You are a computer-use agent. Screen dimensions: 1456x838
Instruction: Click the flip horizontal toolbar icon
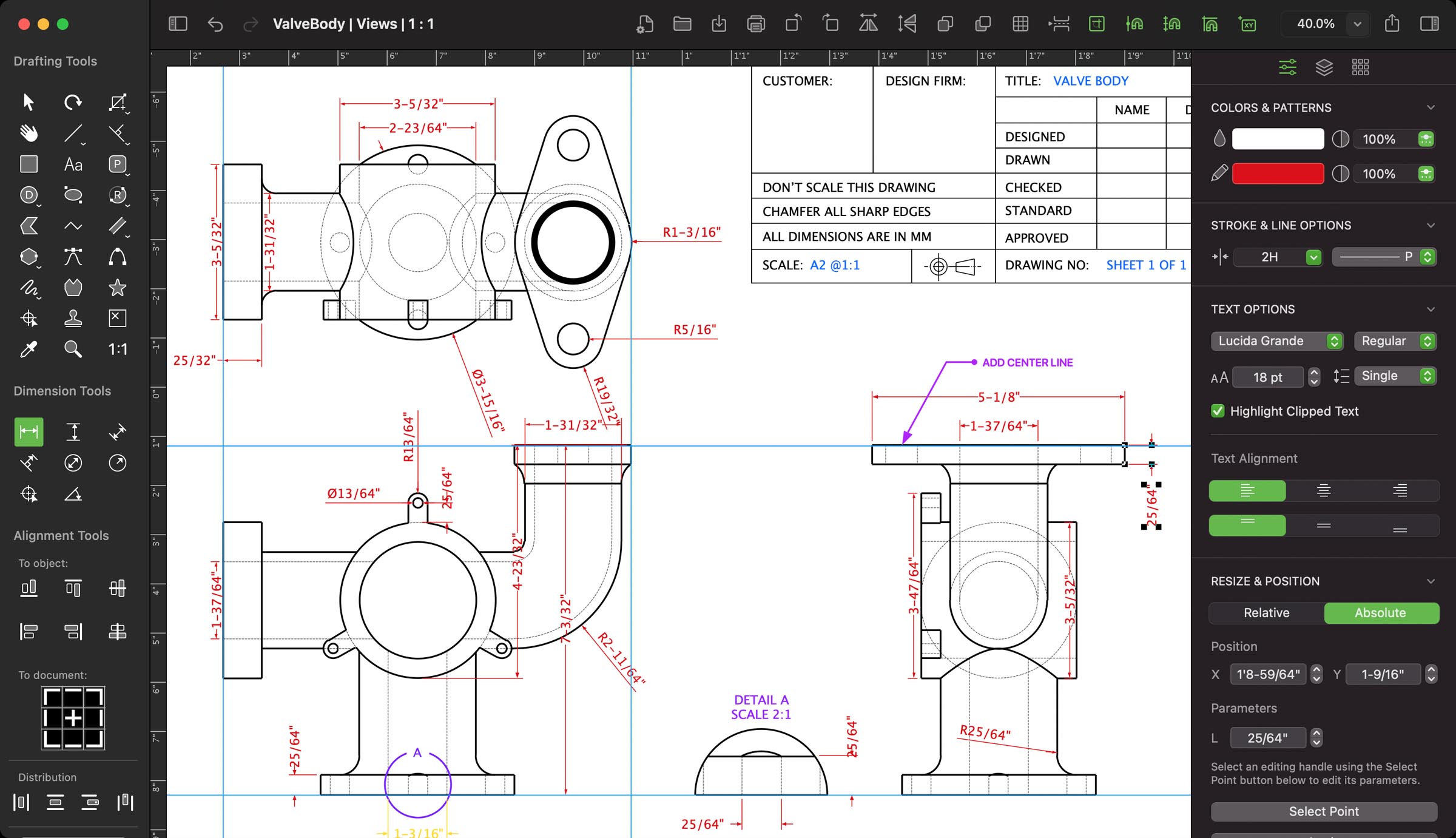[868, 24]
